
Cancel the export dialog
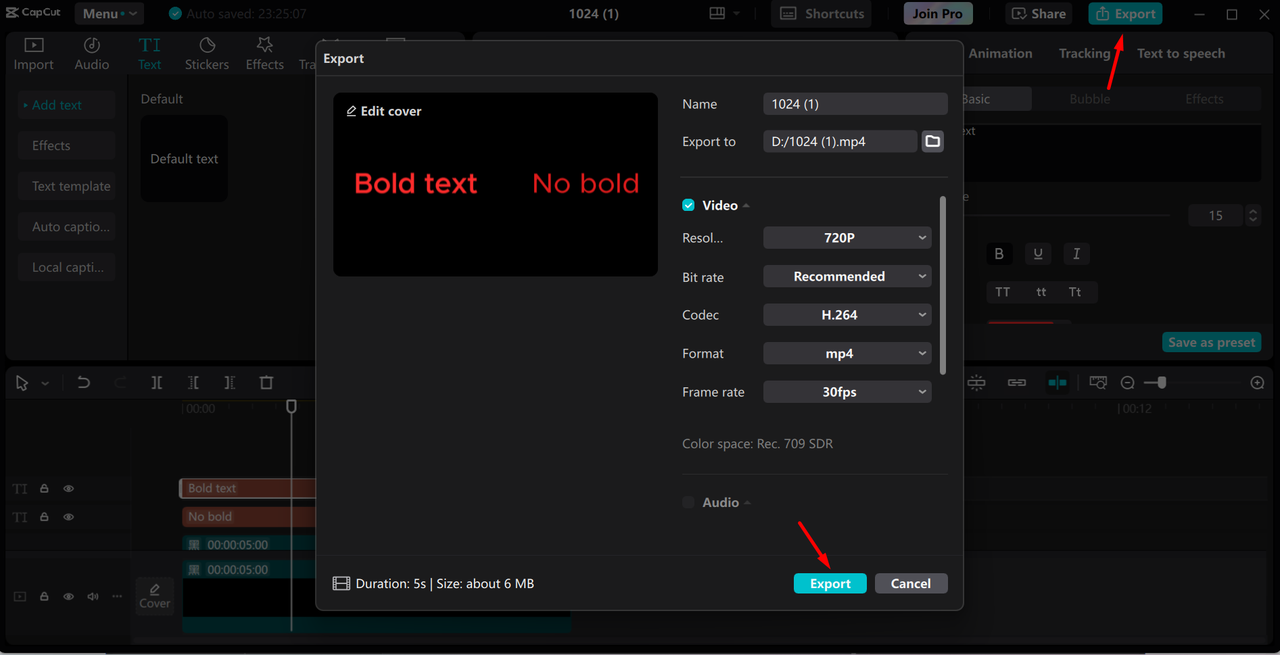coord(911,583)
